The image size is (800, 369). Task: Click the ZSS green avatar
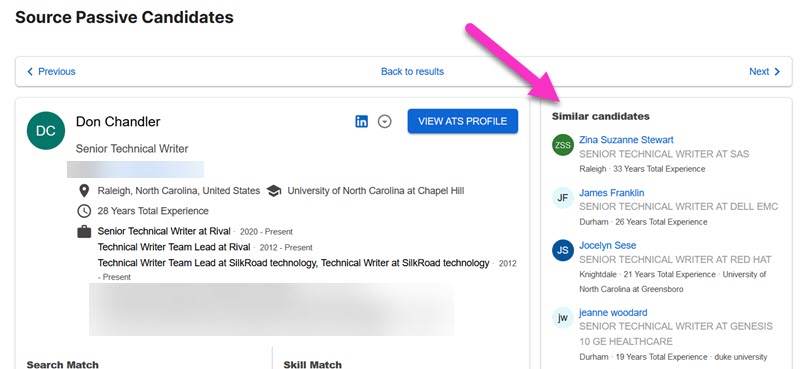[x=563, y=145]
